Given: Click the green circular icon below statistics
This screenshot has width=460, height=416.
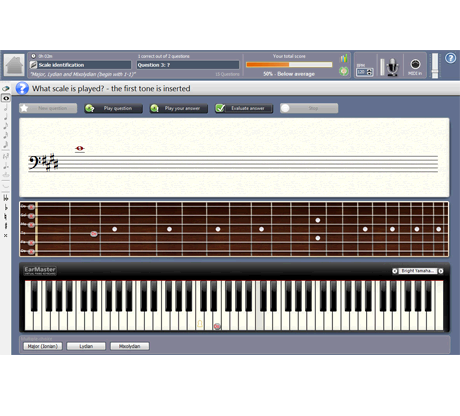Looking at the screenshot, I should [x=344, y=71].
